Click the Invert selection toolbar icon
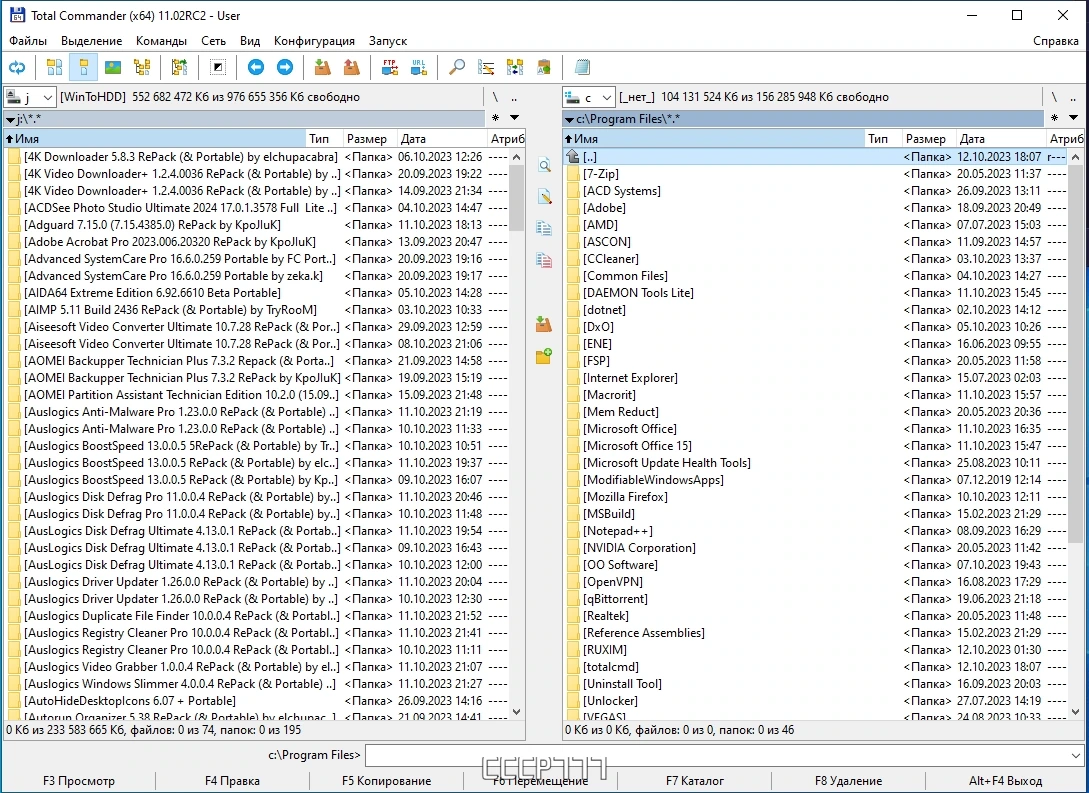1089x793 pixels. click(x=217, y=67)
